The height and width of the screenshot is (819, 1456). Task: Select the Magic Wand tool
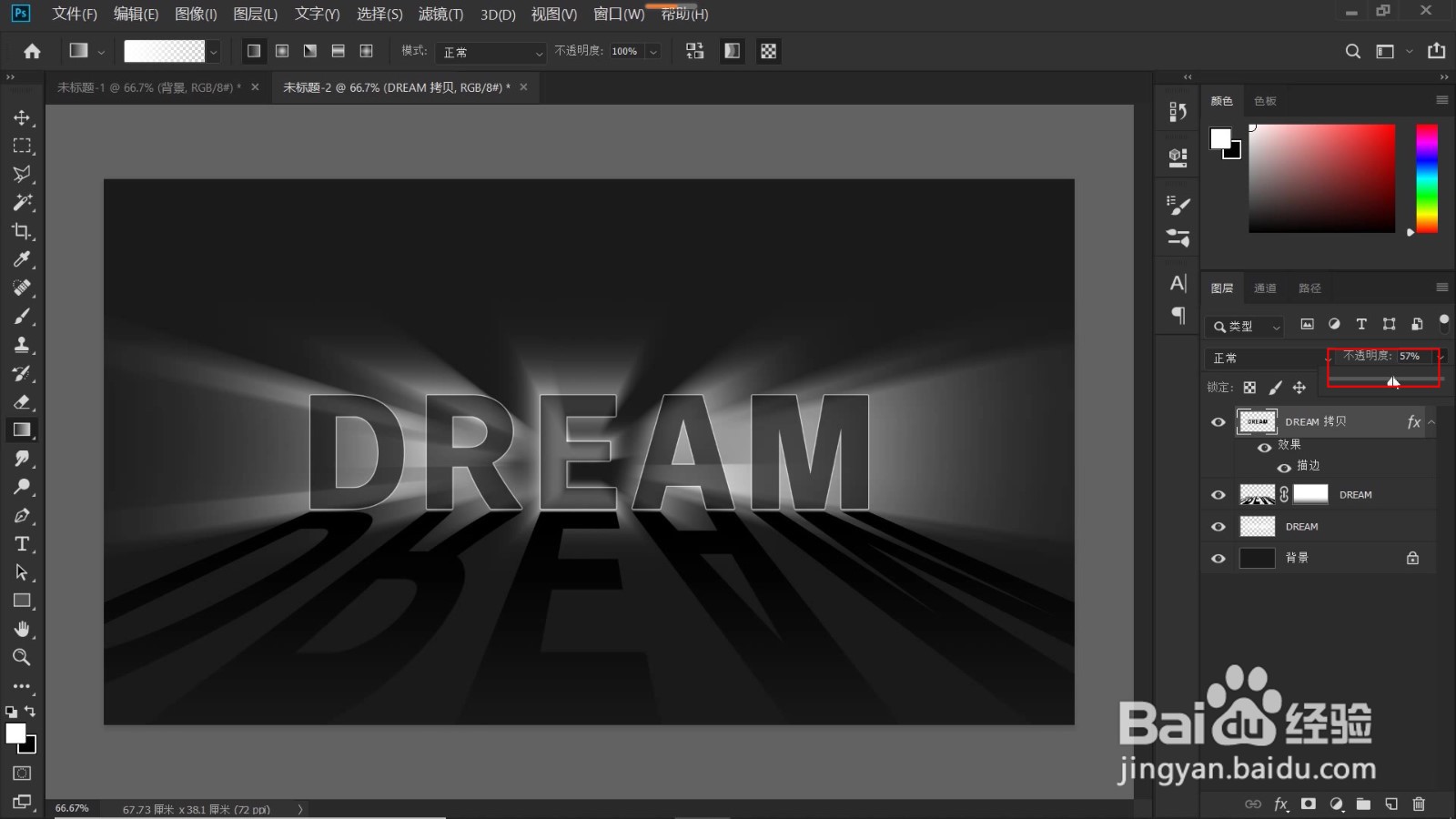point(22,202)
